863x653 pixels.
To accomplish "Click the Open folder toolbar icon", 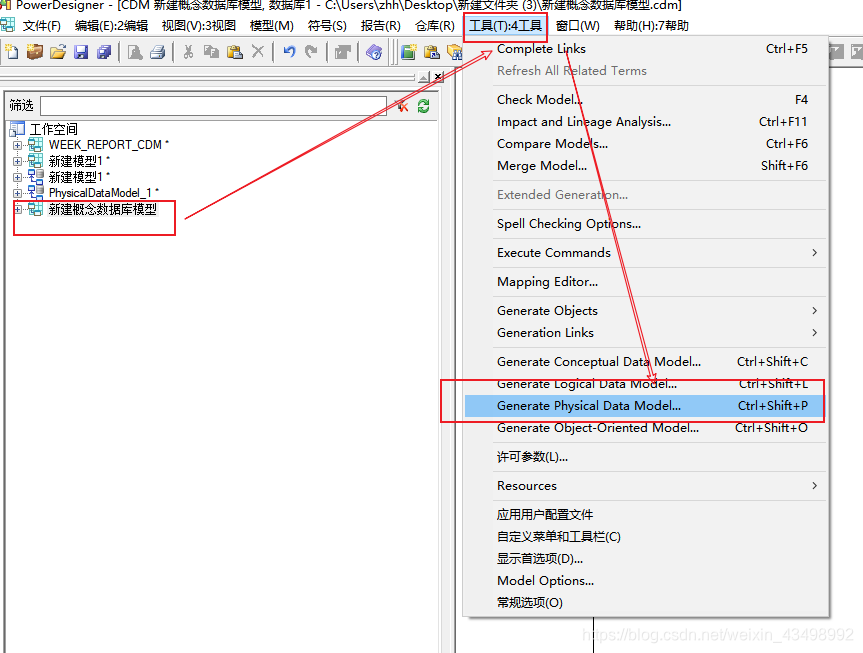I will [x=58, y=52].
